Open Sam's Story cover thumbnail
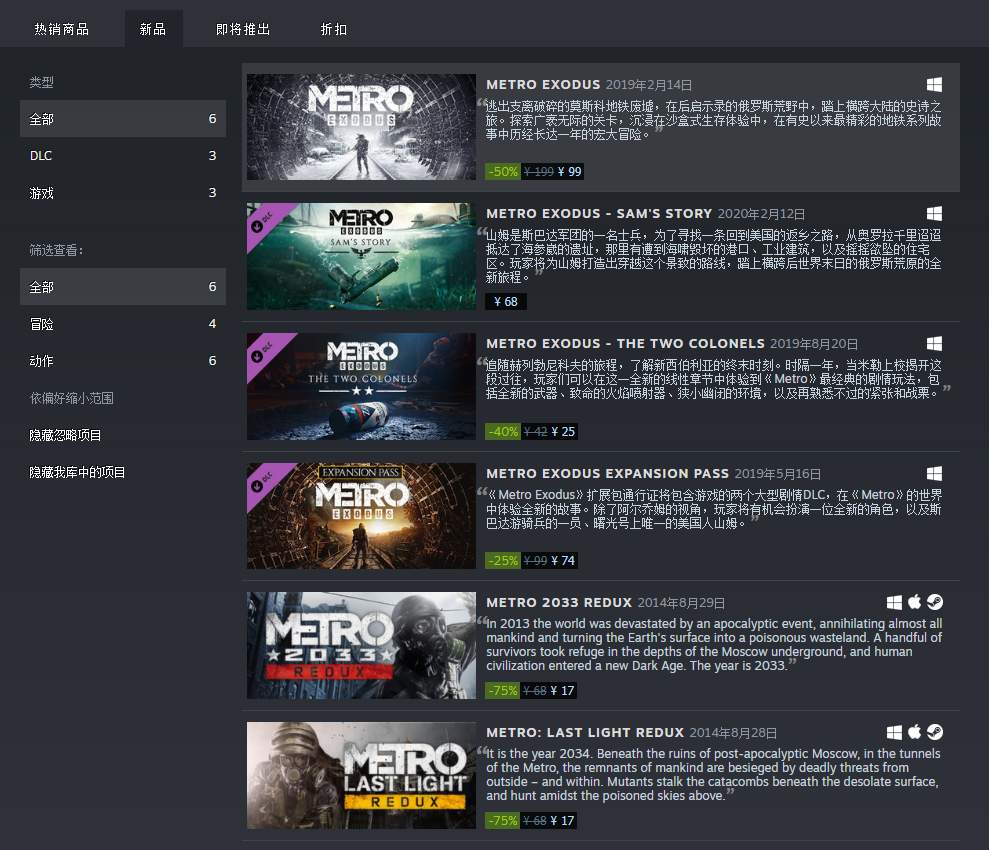989x850 pixels. 361,256
